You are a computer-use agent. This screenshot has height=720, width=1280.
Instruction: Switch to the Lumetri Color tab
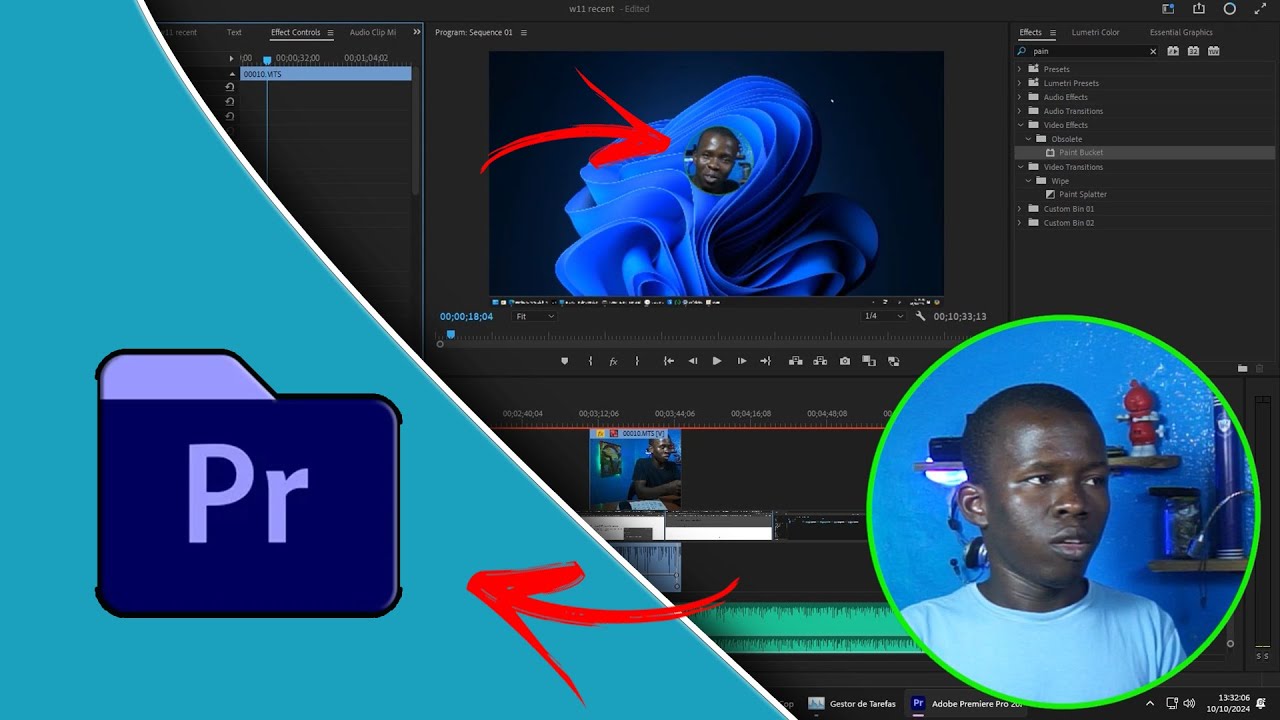point(1095,32)
